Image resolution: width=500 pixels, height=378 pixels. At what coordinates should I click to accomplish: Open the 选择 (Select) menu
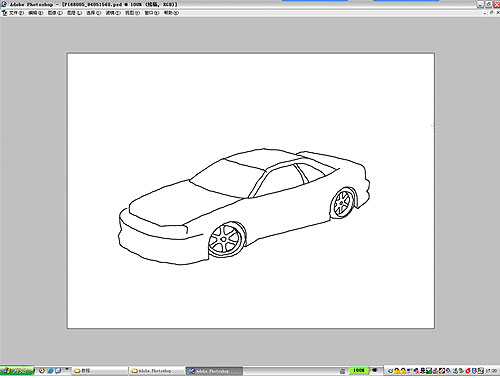pos(94,13)
